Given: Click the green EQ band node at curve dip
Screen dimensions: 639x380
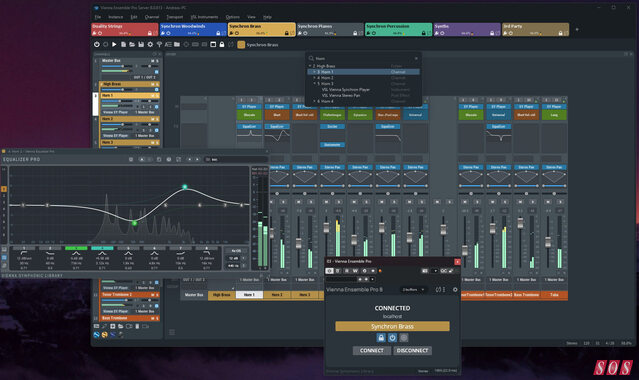Looking at the screenshot, I should (134, 223).
